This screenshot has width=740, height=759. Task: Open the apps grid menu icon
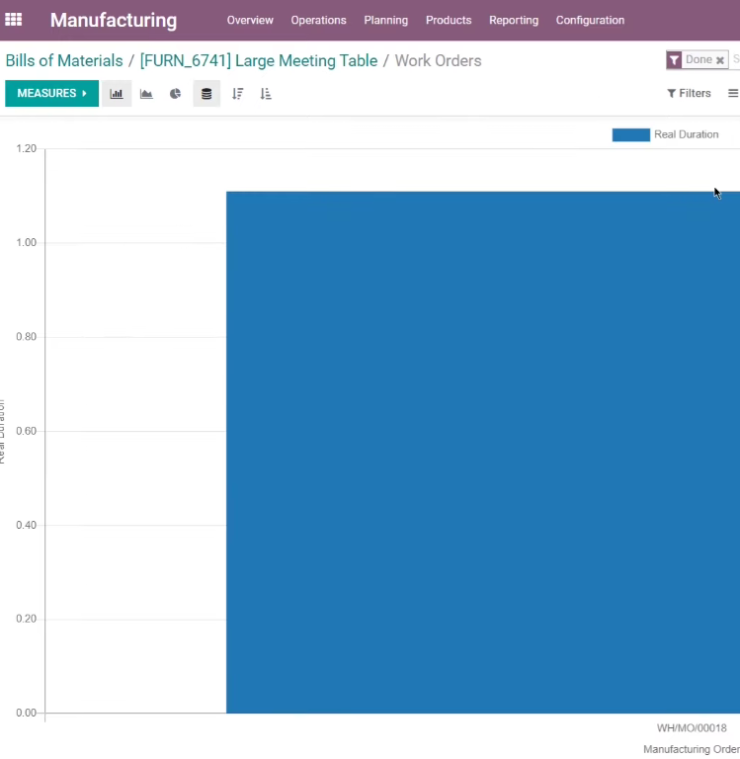pyautogui.click(x=14, y=20)
